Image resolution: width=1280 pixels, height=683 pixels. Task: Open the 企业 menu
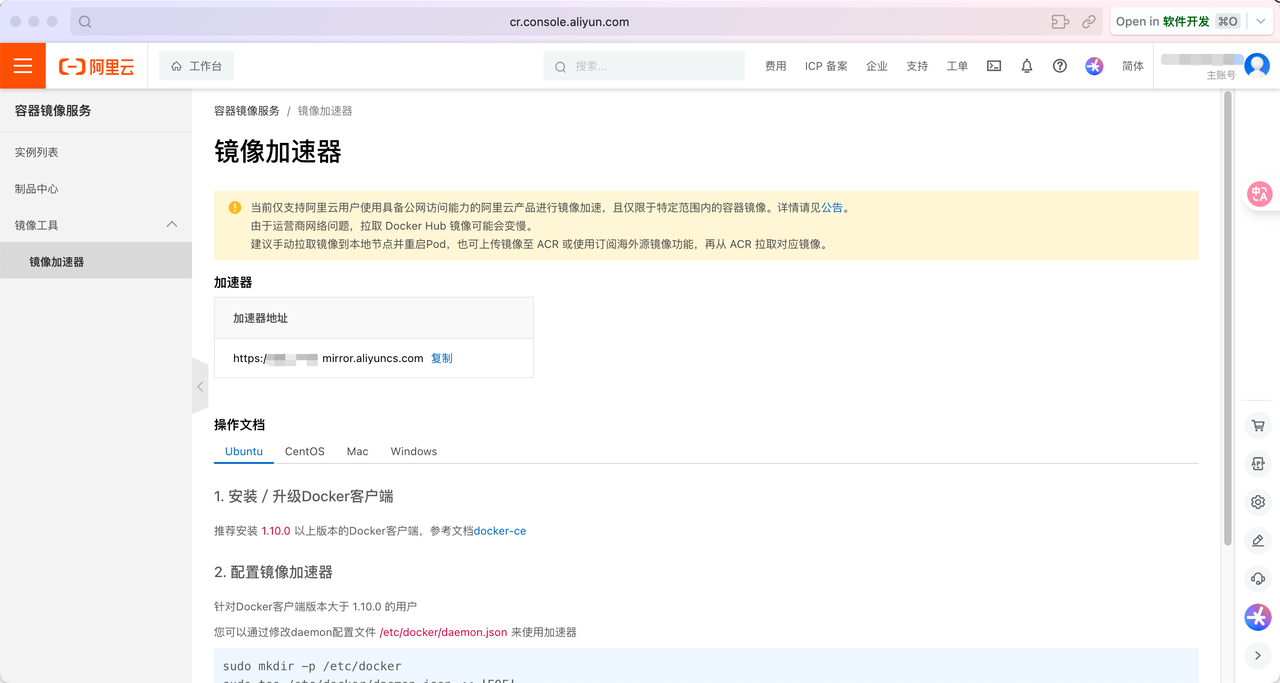coord(877,66)
